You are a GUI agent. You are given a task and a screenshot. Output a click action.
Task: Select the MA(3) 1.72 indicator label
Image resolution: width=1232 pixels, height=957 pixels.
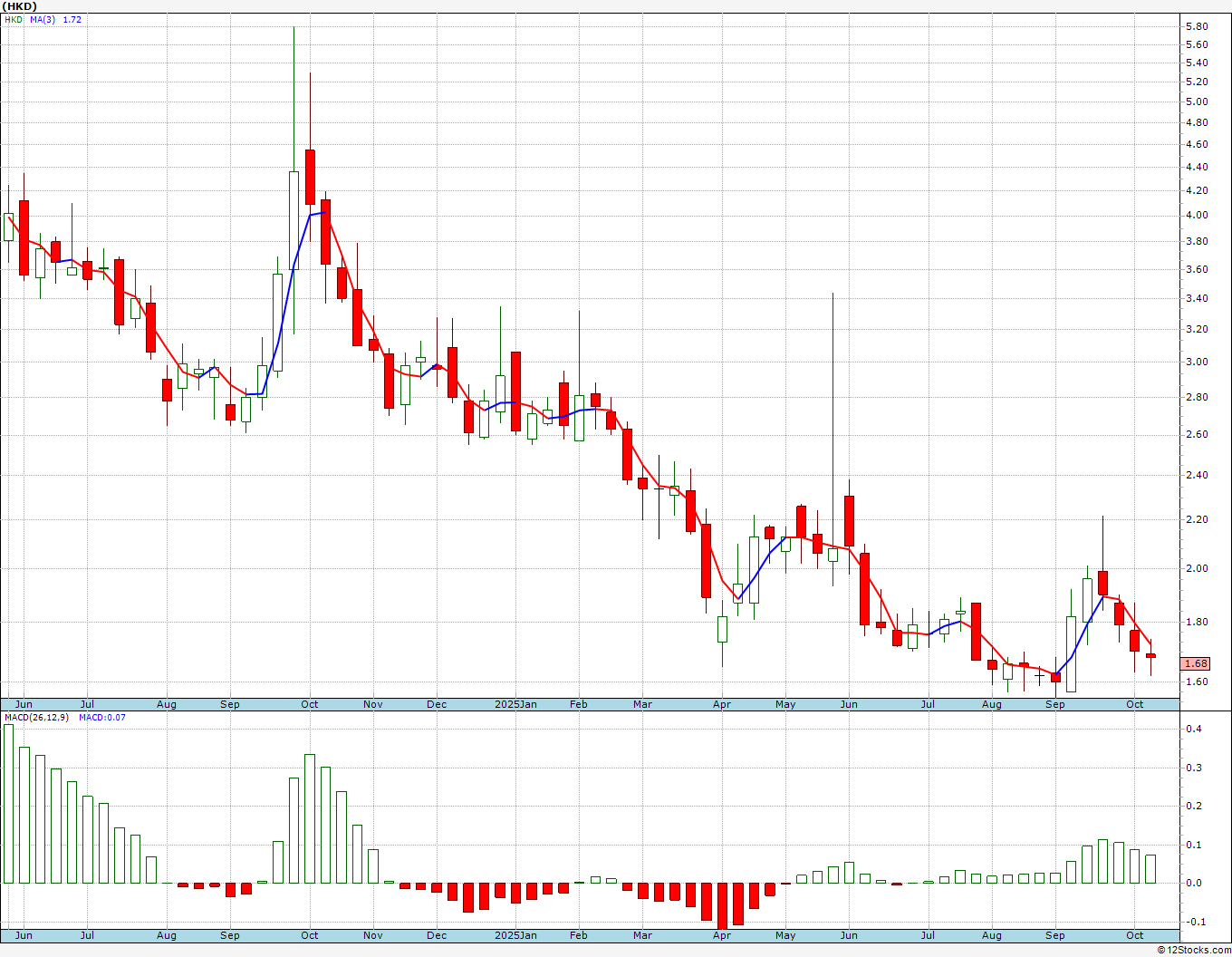click(55, 19)
